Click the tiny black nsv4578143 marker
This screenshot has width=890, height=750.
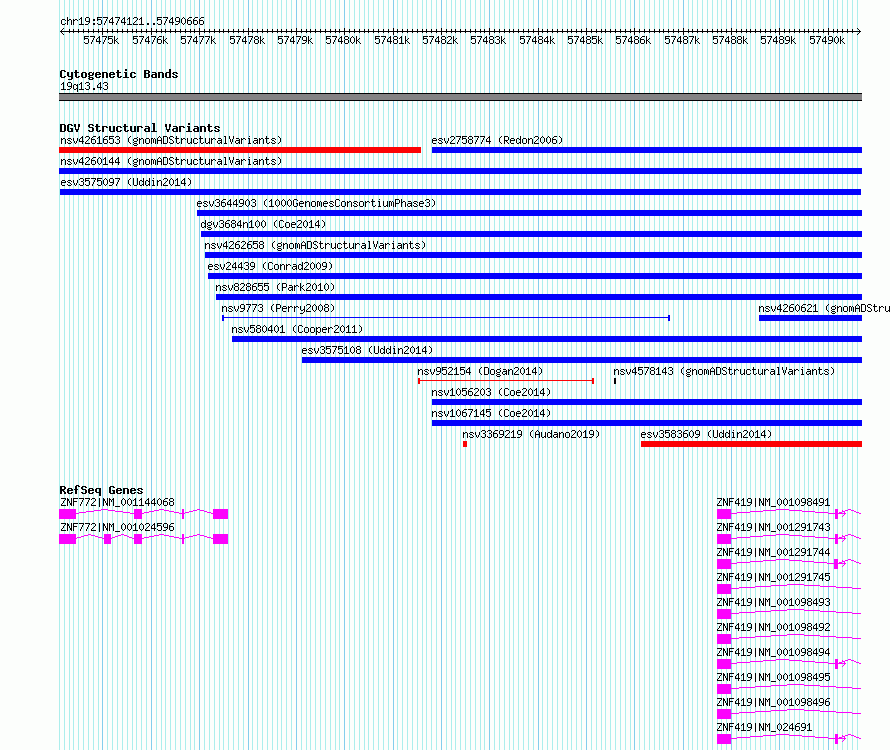615,381
